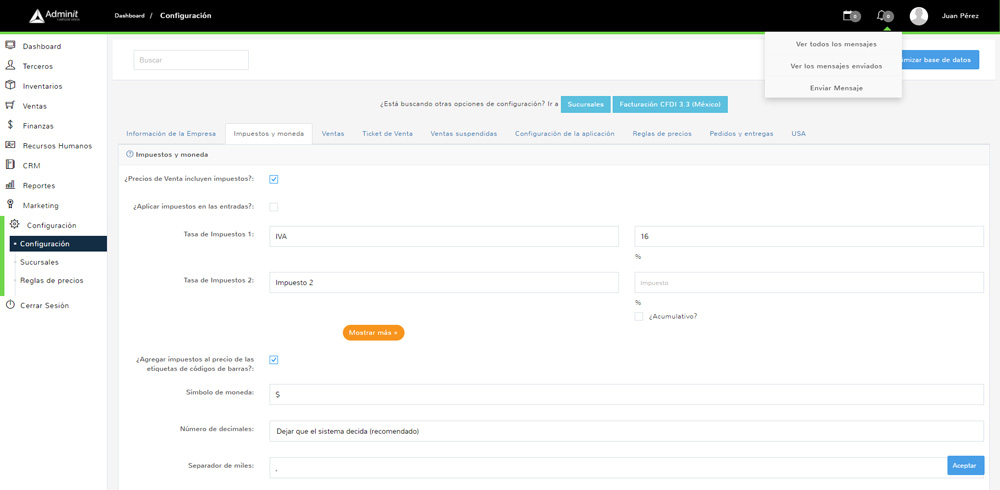The height and width of the screenshot is (490, 1000).
Task: Open the Número de decimales dropdown
Action: point(626,431)
